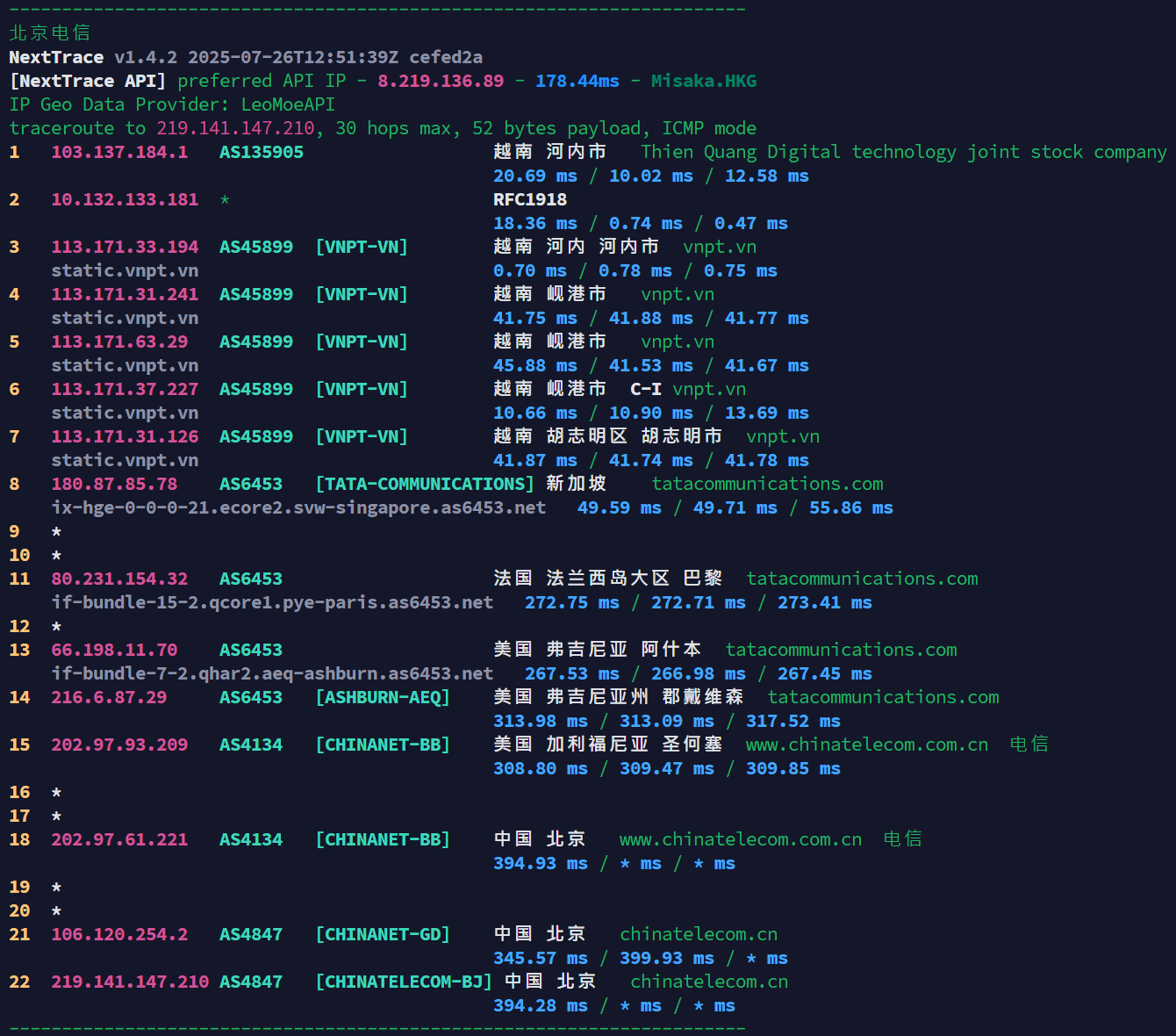Click hop 15 IP 202.97.93.209
This screenshot has height=1036, width=1176.
tap(119, 745)
